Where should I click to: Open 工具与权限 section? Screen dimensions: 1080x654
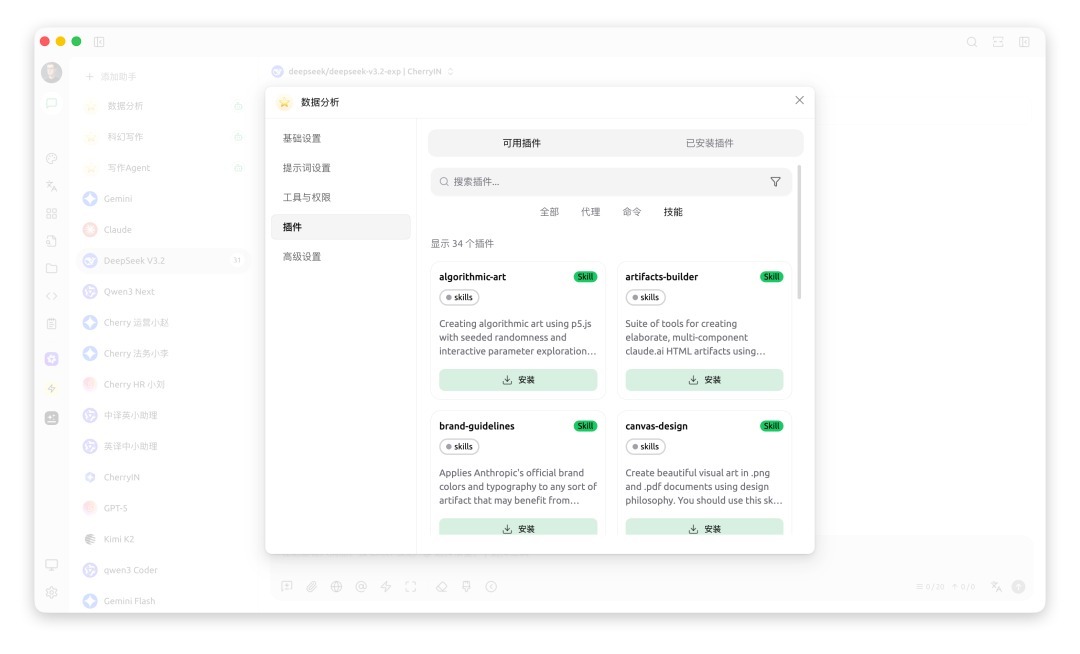pyautogui.click(x=341, y=198)
